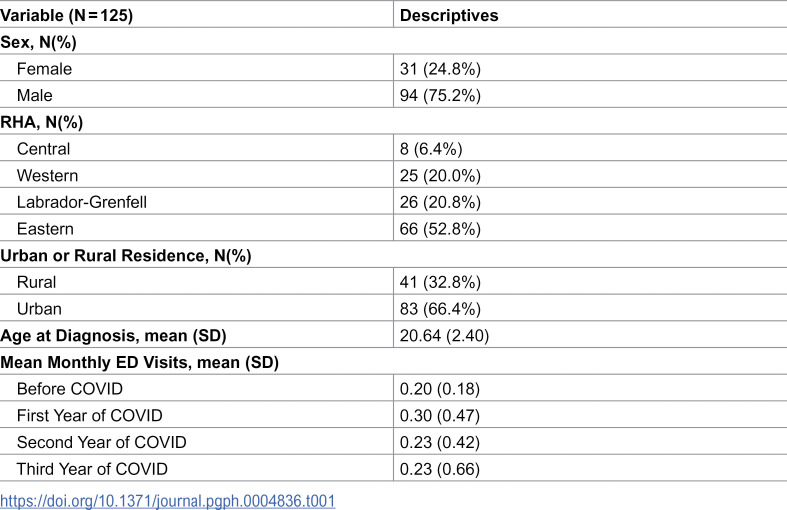Click the Variable (N=125) column header
787x510 pixels.
point(67,15)
